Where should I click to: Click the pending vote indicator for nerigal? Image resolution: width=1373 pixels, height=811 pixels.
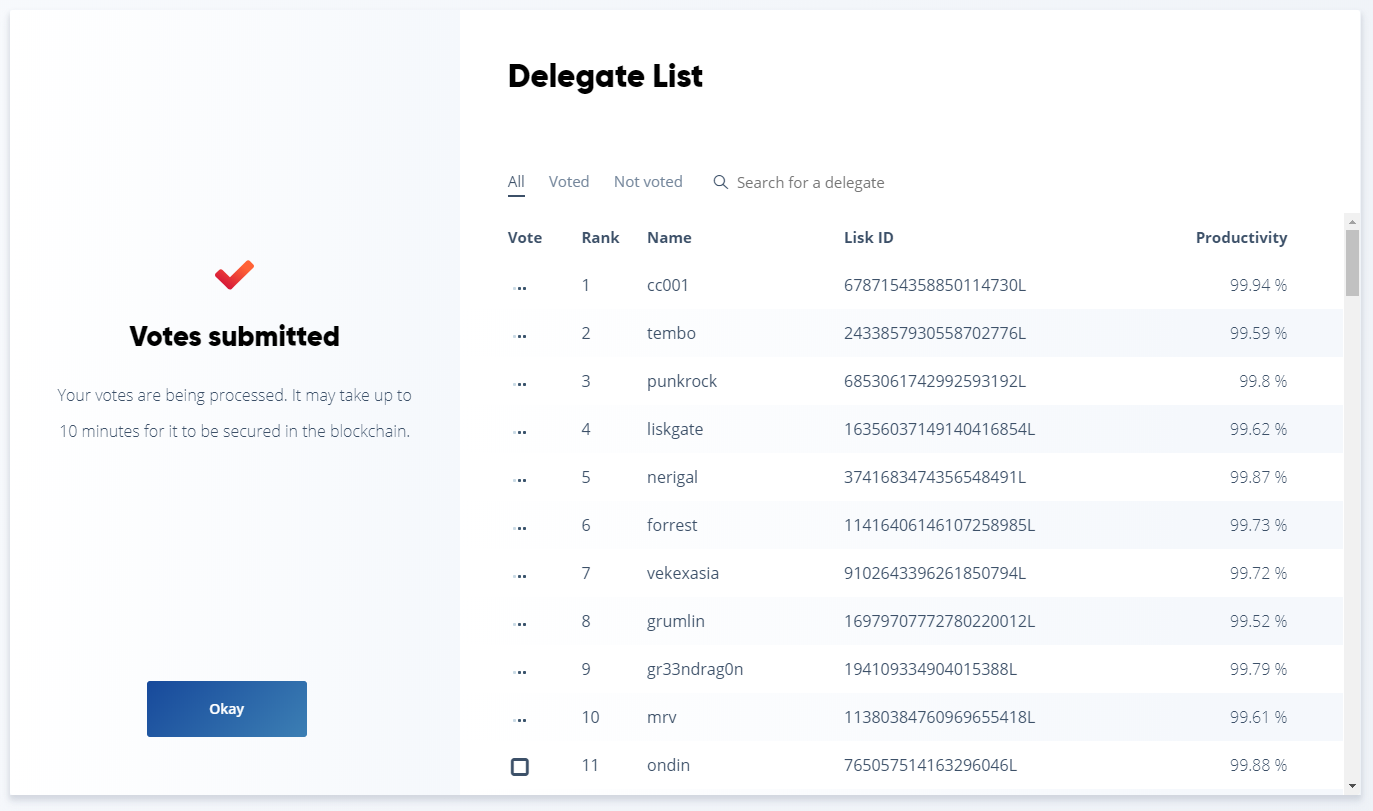click(520, 479)
